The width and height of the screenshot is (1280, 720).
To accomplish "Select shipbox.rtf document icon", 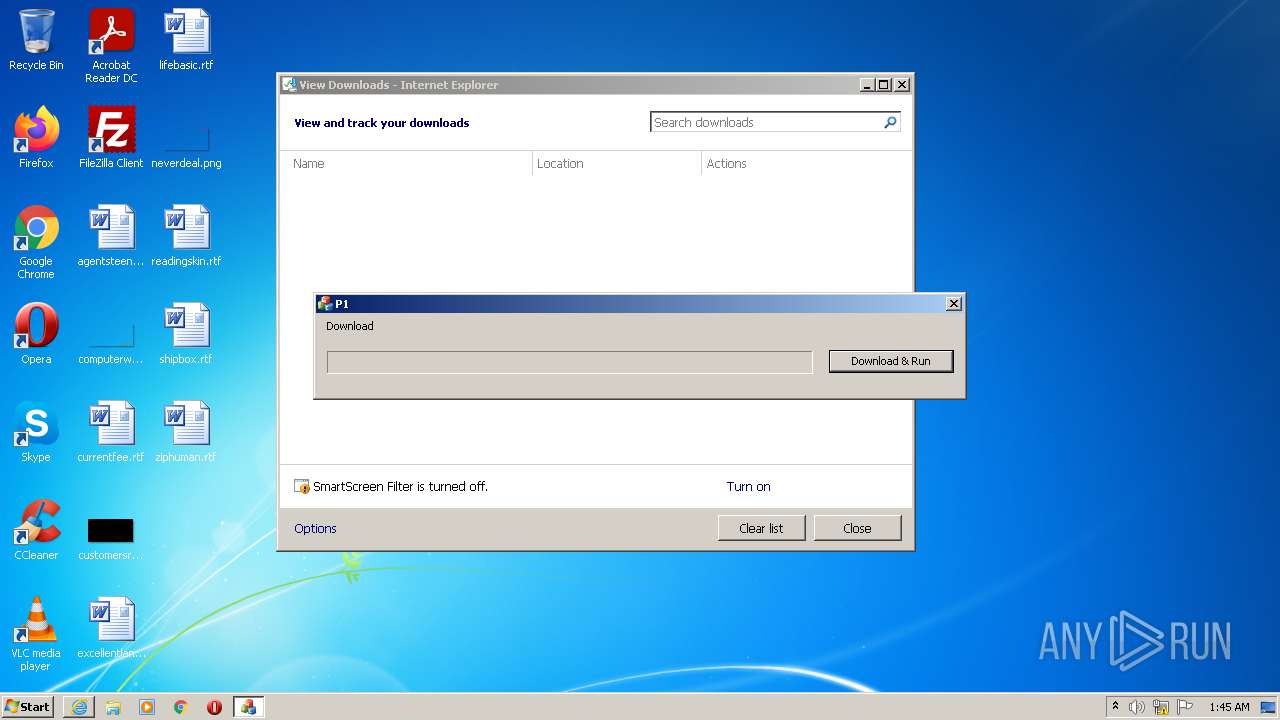I will (186, 334).
